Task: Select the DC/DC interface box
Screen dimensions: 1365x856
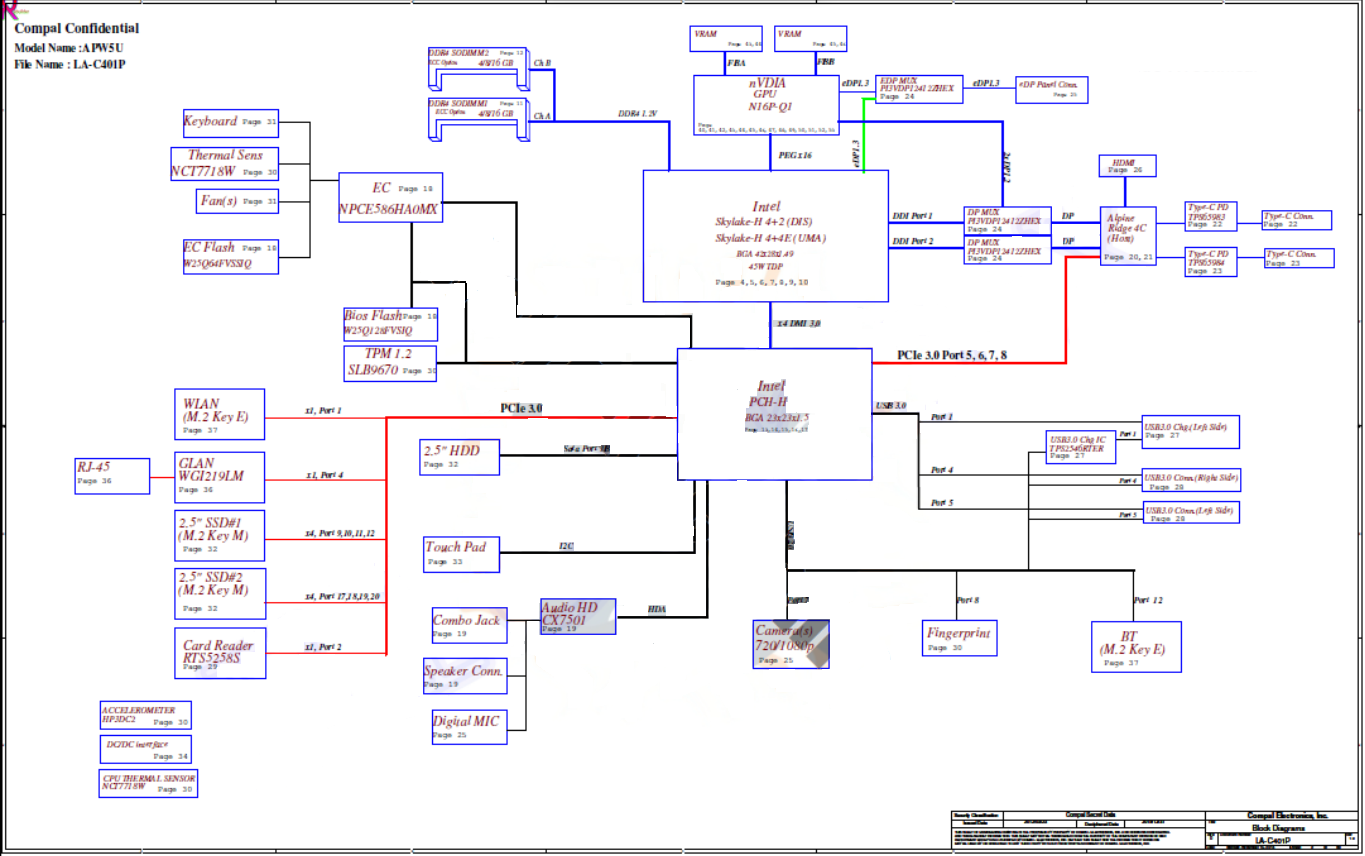Action: tap(147, 750)
